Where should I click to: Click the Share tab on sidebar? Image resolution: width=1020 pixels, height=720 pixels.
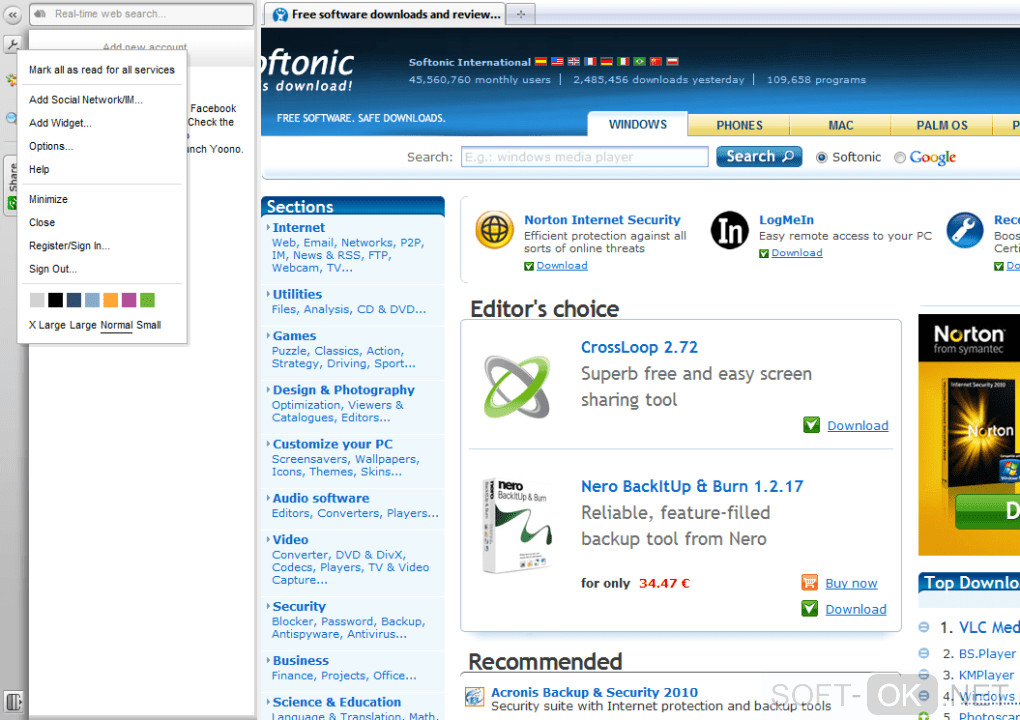(x=11, y=184)
